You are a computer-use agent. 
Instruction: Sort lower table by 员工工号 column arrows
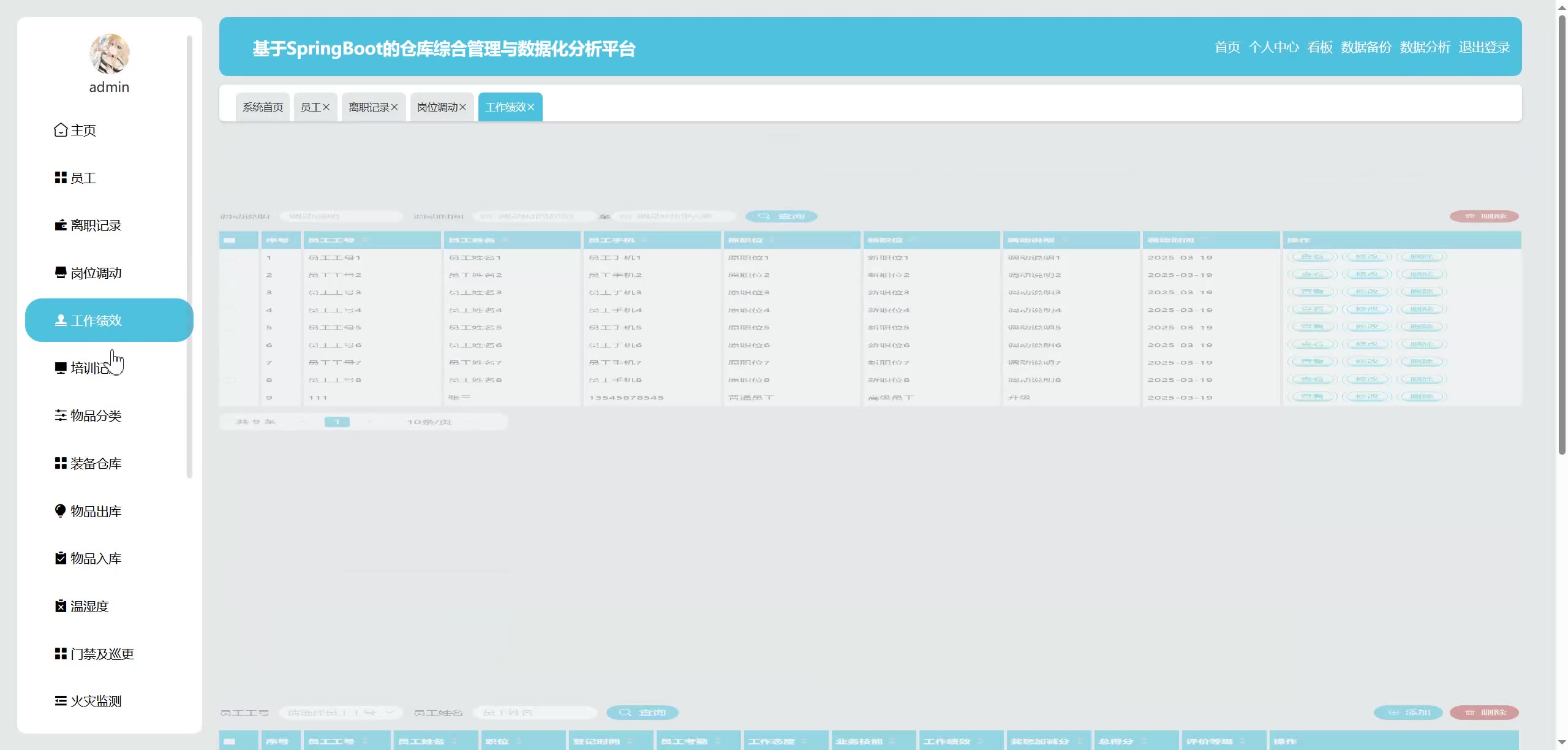coord(365,741)
